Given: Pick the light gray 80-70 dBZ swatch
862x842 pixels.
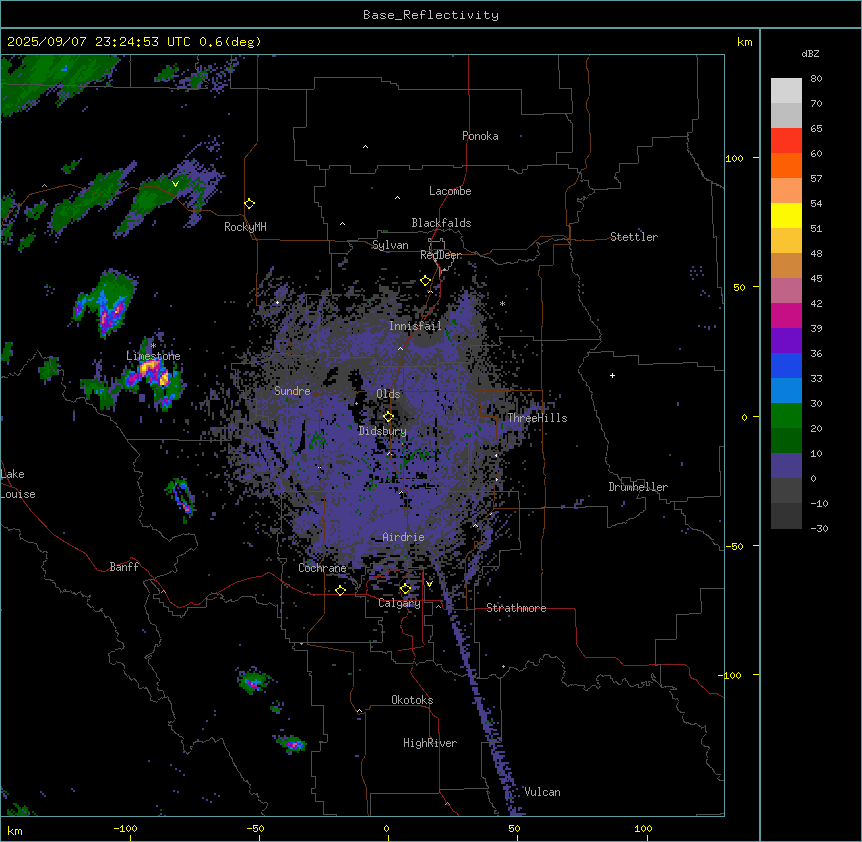Looking at the screenshot, I should click(786, 91).
